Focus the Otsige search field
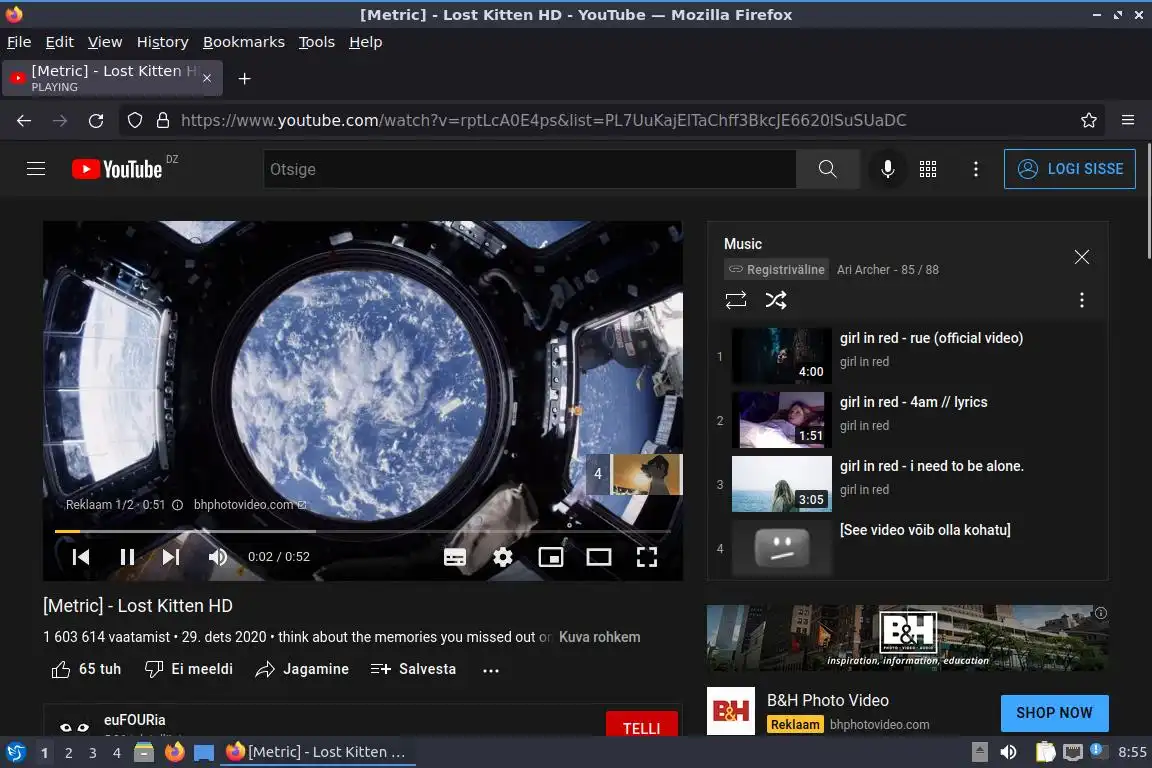The image size is (1152, 768). 530,169
